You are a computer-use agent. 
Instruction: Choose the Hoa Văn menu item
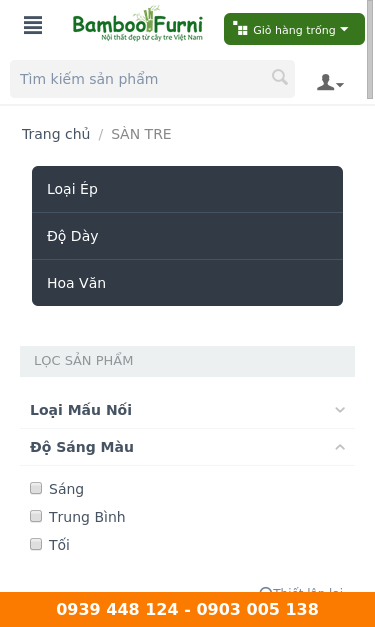coord(188,283)
